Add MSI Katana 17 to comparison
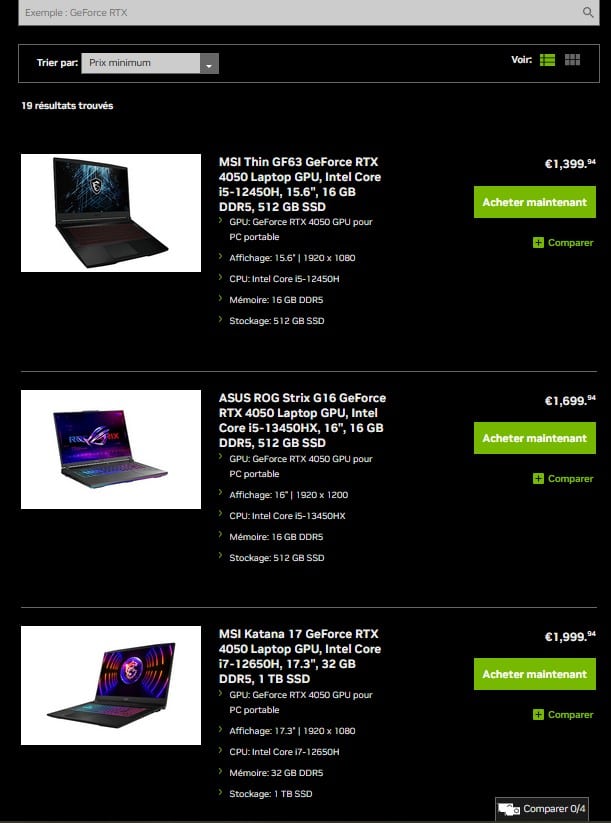The height and width of the screenshot is (823, 611). coord(564,714)
